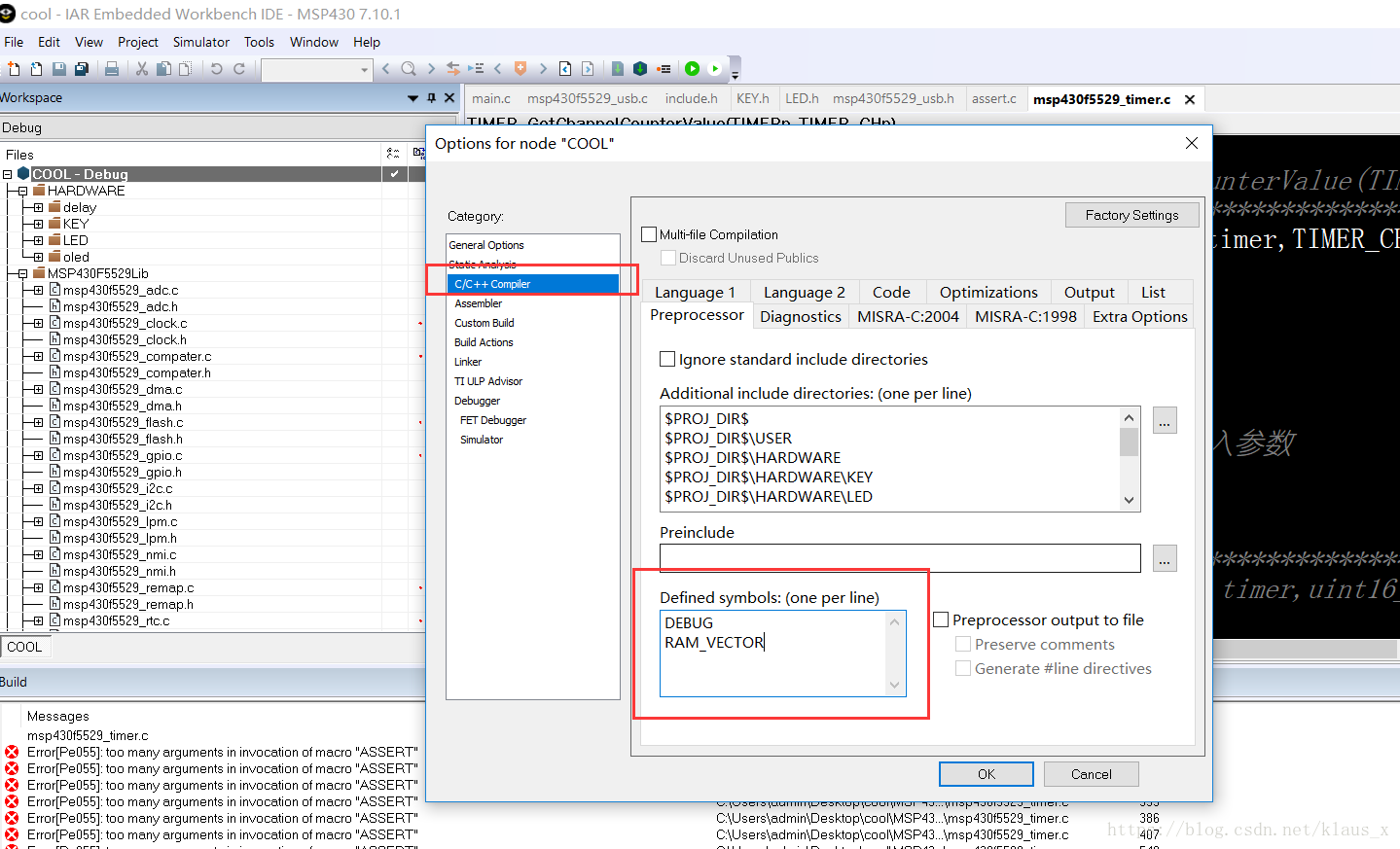This screenshot has width=1400, height=849.
Task: Click the file icon of msp430f5529_adc.c
Action: pos(55,290)
